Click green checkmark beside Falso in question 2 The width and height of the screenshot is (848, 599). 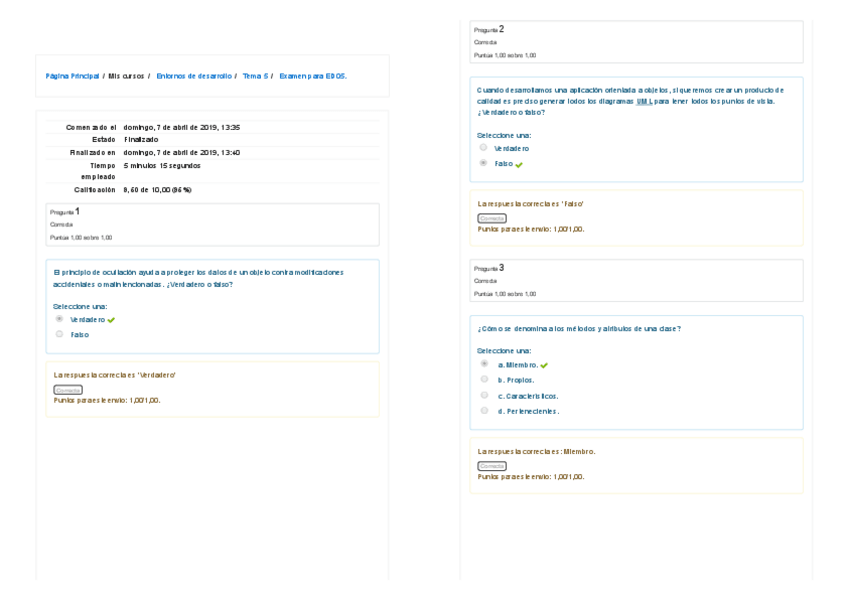(x=519, y=164)
